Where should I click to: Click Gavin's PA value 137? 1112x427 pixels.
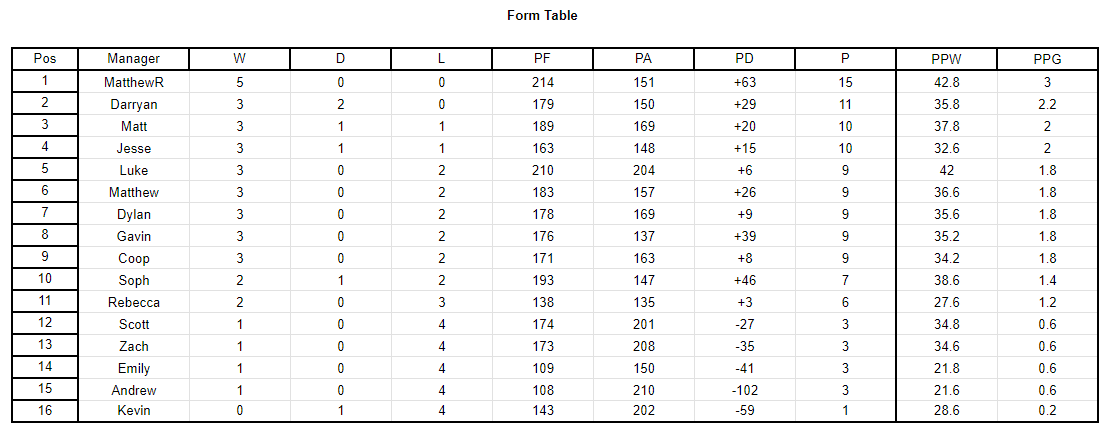point(644,236)
